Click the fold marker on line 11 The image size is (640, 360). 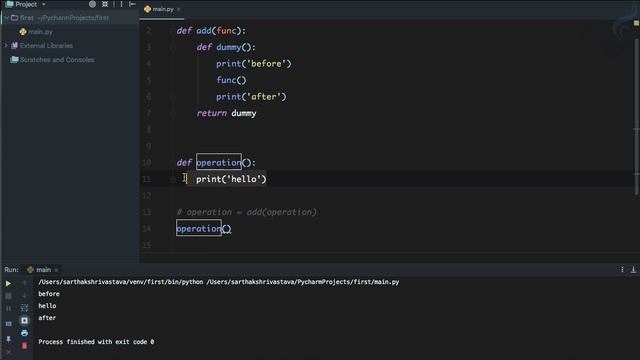(173, 179)
